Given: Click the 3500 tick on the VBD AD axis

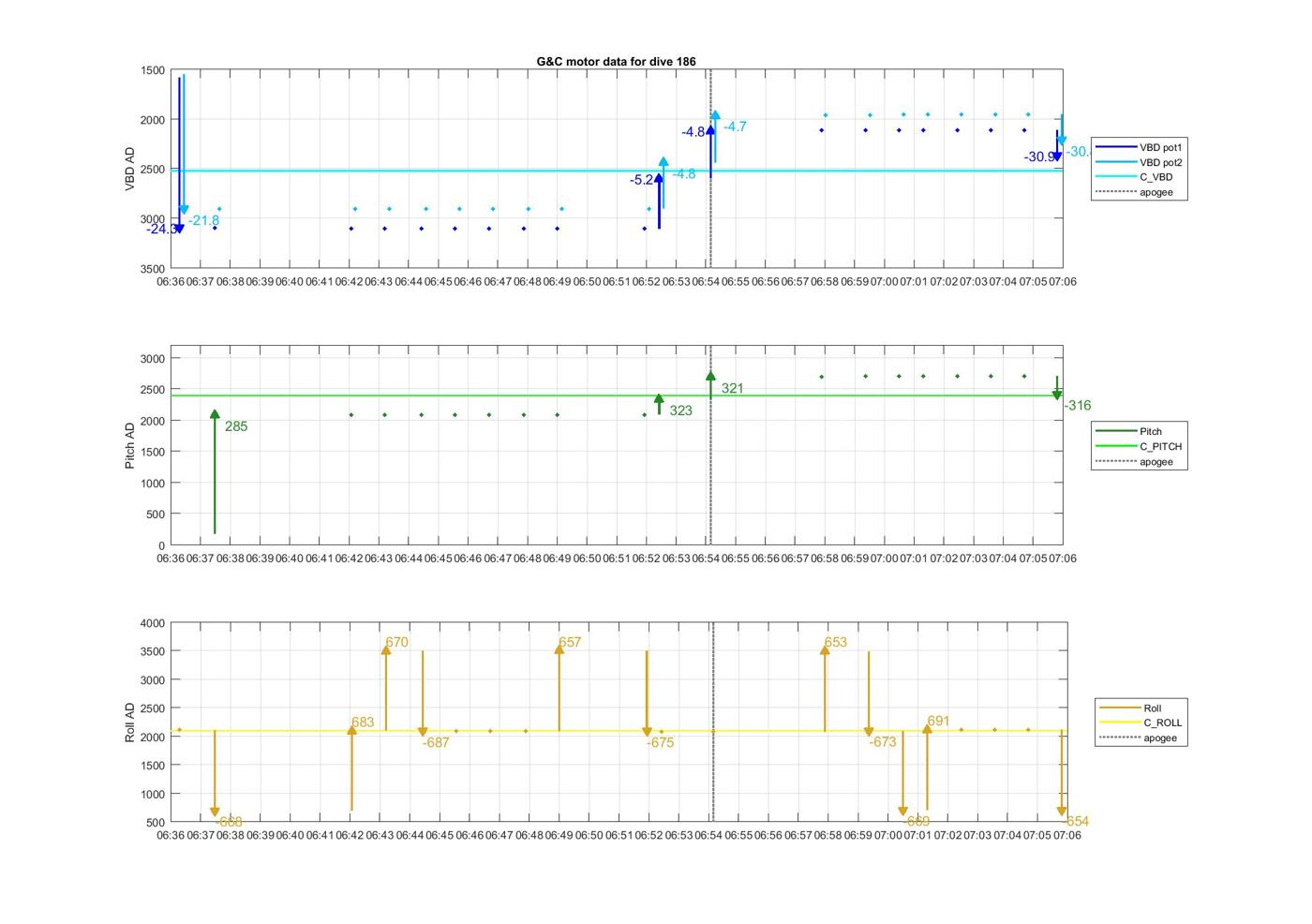Looking at the screenshot, I should [153, 269].
